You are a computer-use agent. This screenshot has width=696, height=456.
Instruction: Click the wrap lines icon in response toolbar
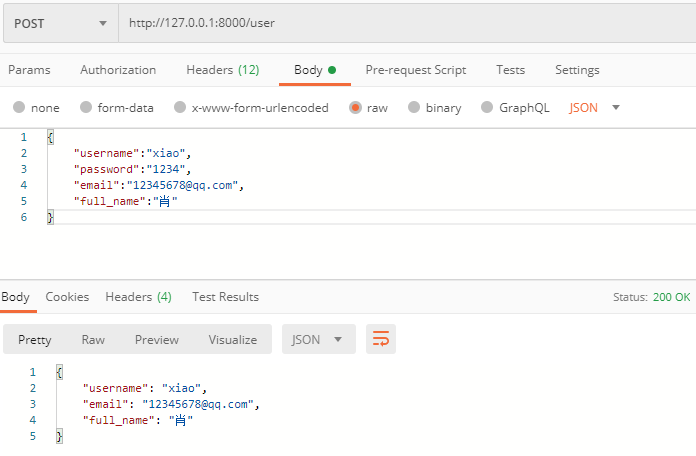381,340
